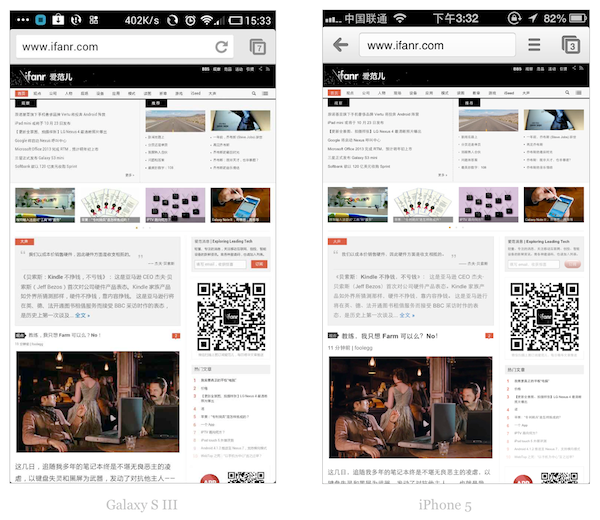Select the red home tab on Galaxy page
Image resolution: width=600 pixels, height=520 pixels.
coord(20,92)
